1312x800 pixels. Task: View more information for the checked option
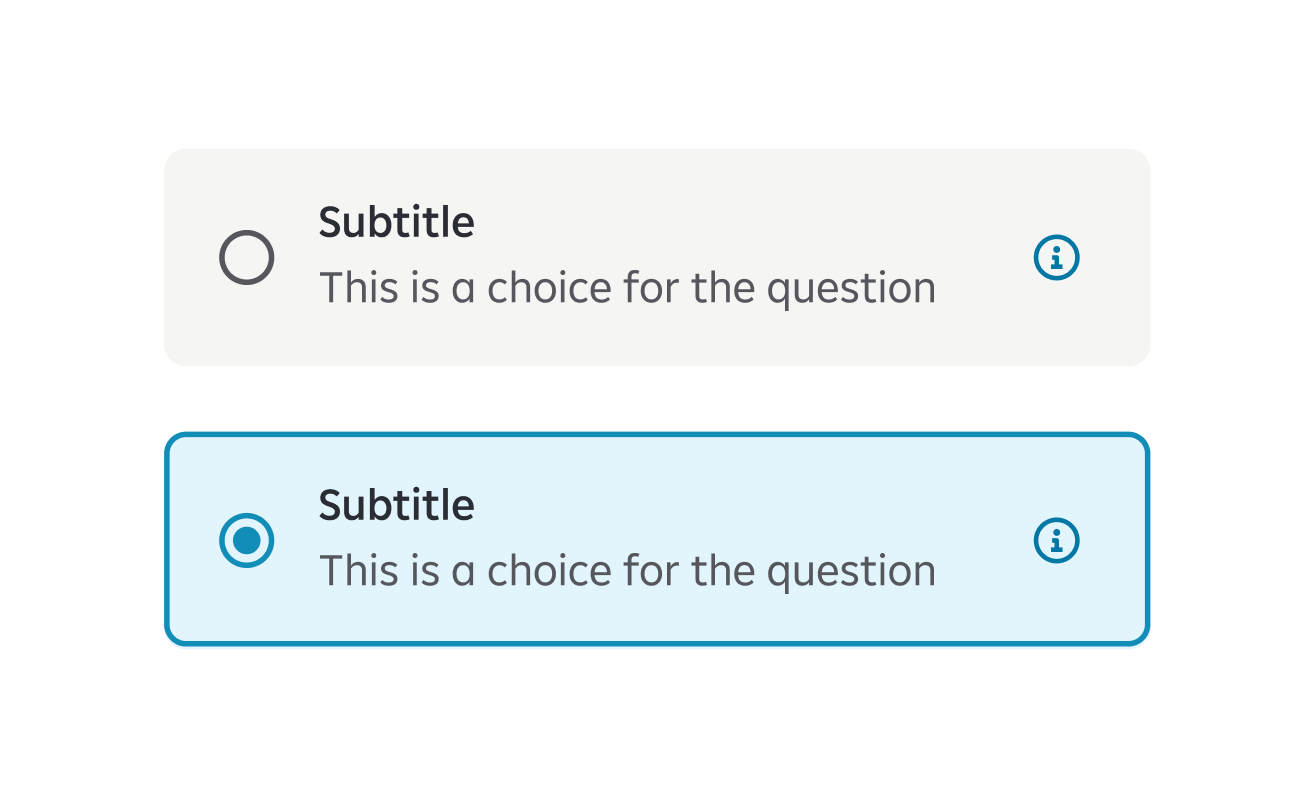pyautogui.click(x=1056, y=540)
